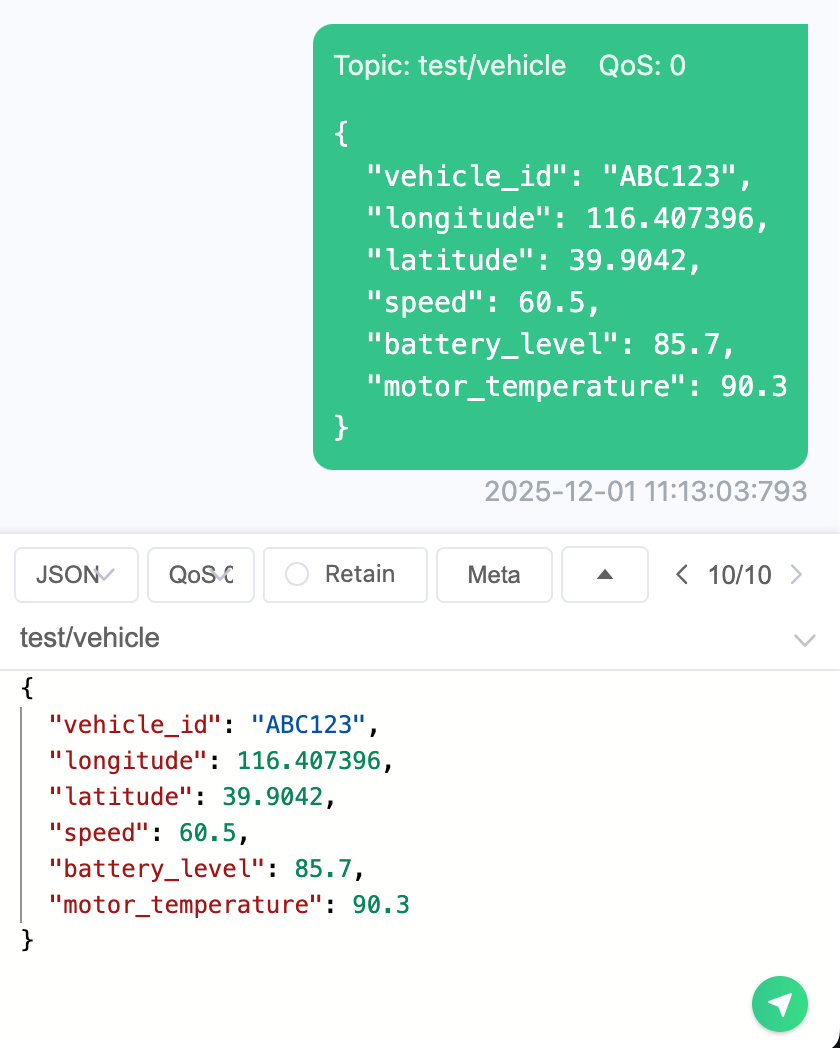Open the JSON payload format dropdown
This screenshot has height=1048, width=840.
(x=76, y=574)
